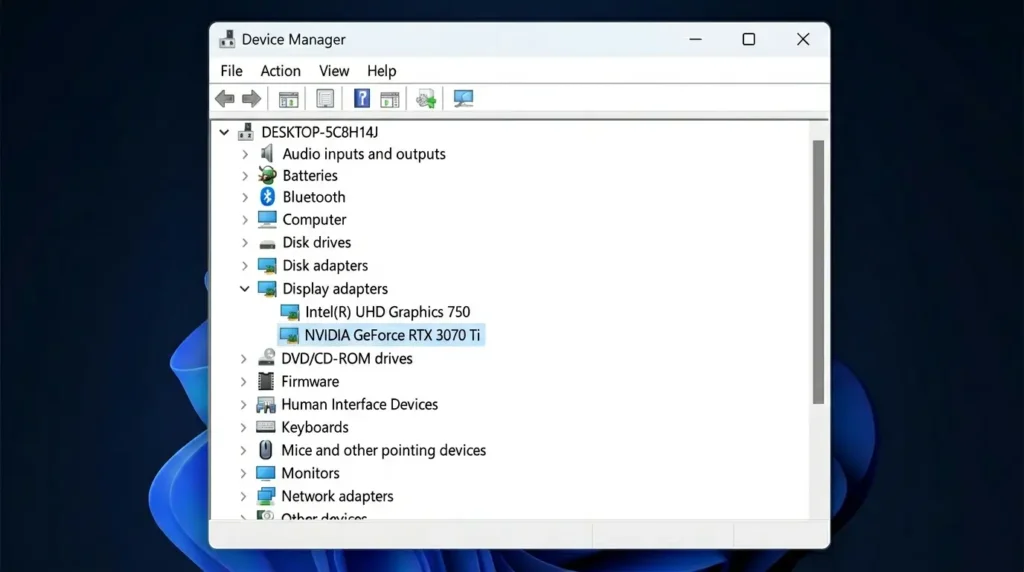1024x572 pixels.
Task: Expand the Computer category
Action: (x=245, y=220)
